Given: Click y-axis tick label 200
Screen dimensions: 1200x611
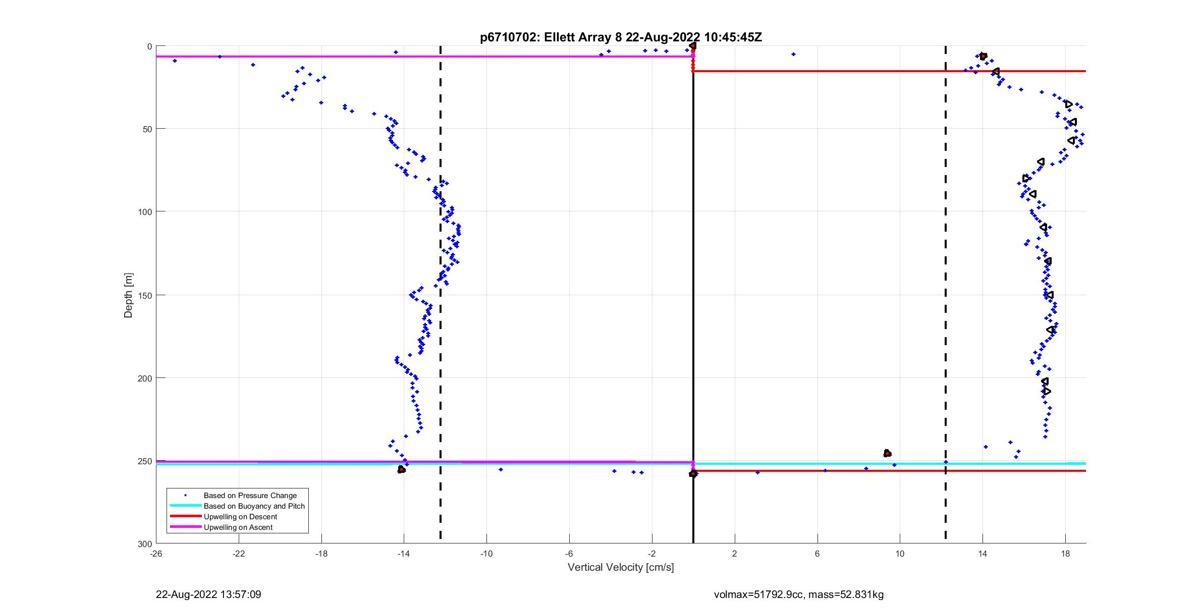Looking at the screenshot, I should pos(143,378).
